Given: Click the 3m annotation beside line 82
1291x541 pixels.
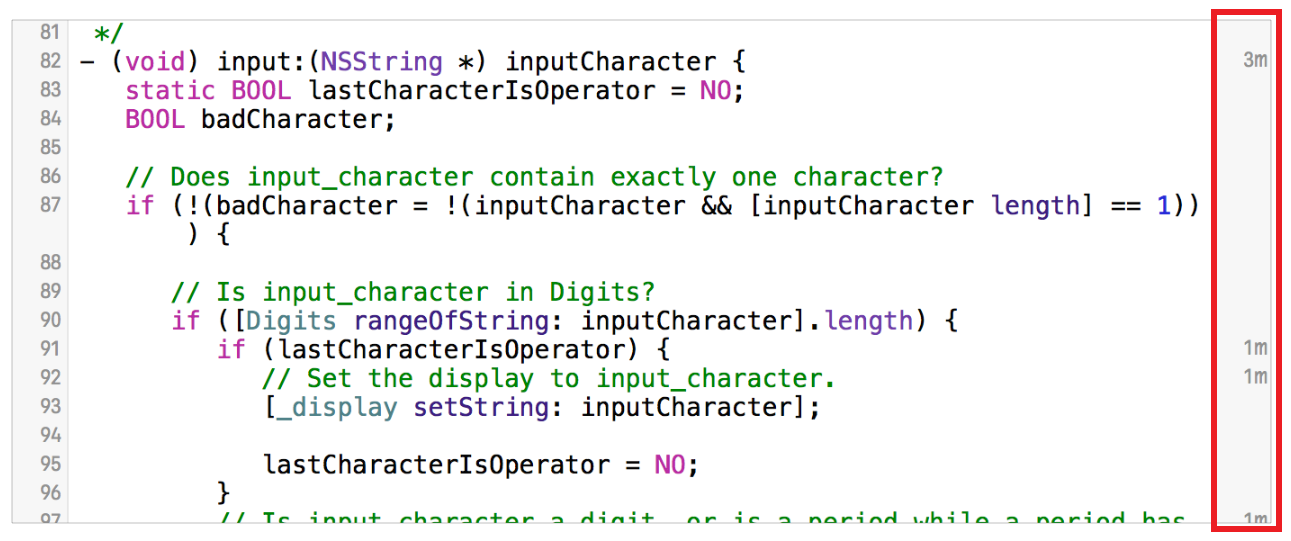Looking at the screenshot, I should coord(1255,60).
